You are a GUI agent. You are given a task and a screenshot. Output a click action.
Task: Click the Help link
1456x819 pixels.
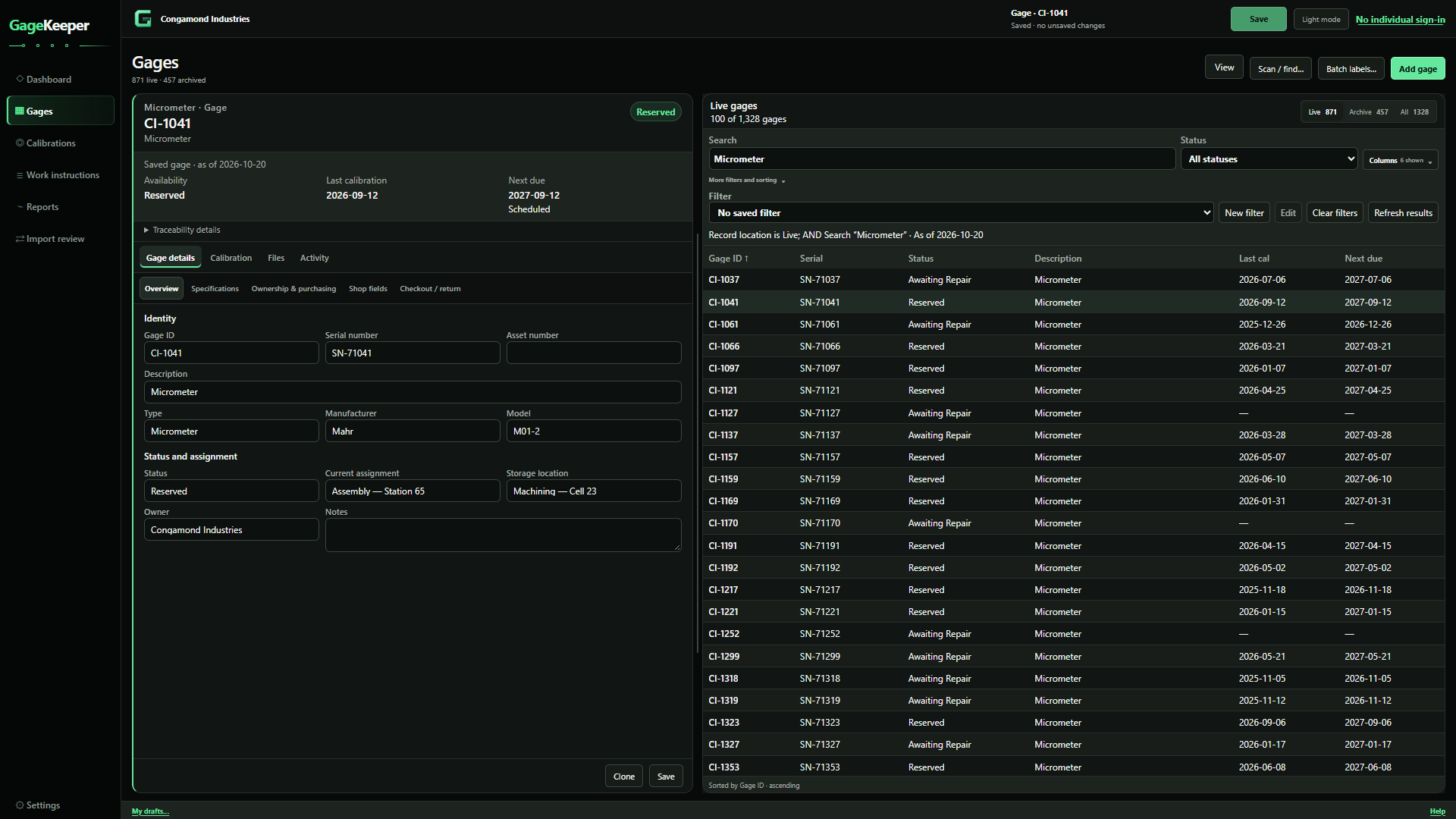tap(1437, 811)
